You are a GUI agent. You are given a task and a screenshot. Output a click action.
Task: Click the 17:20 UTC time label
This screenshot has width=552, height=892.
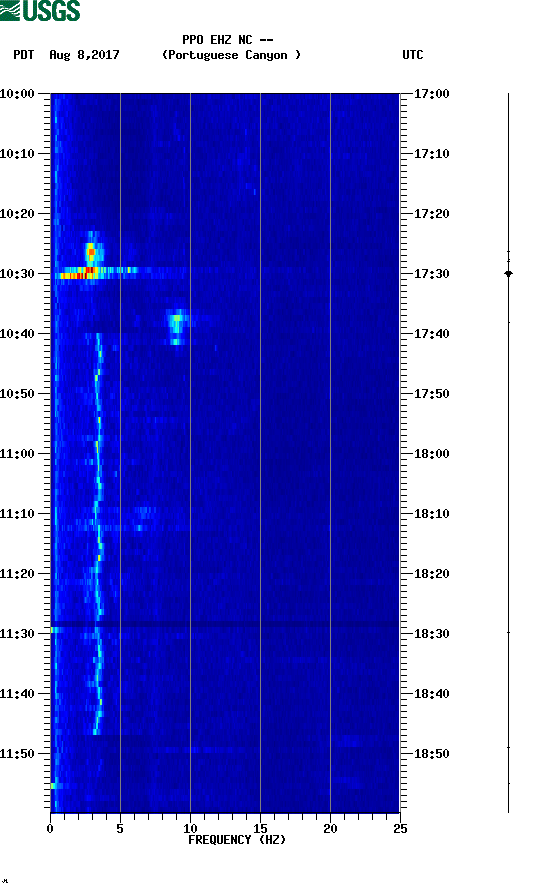(x=431, y=214)
